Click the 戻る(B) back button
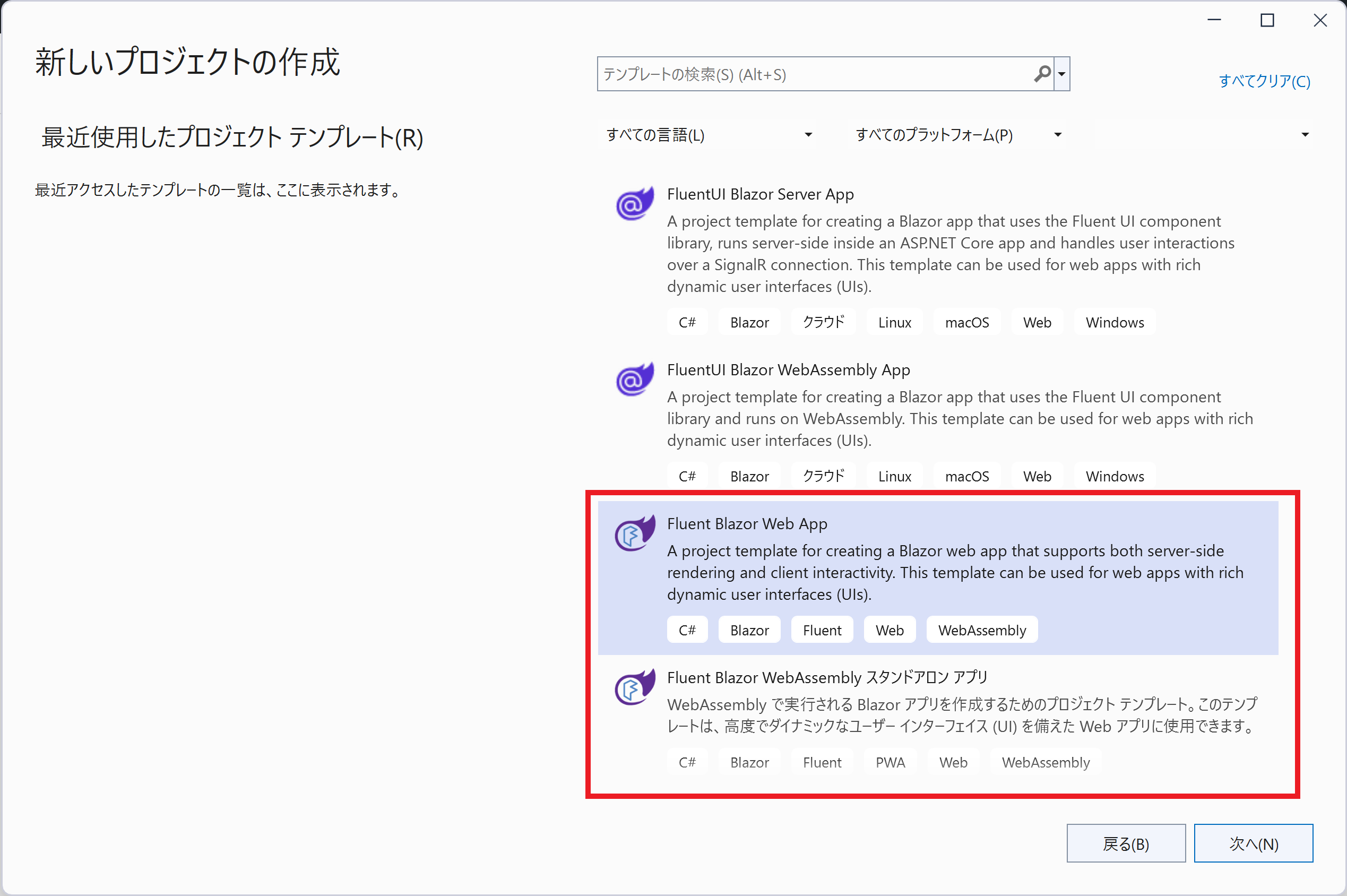This screenshot has height=896, width=1347. 1126,843
